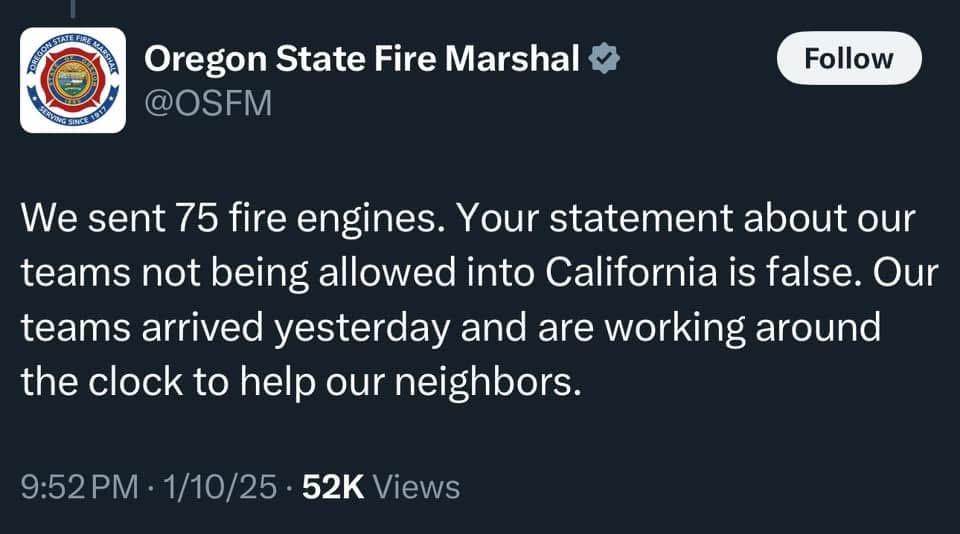
Task: Click the phrase working around in the post
Action: point(743,328)
